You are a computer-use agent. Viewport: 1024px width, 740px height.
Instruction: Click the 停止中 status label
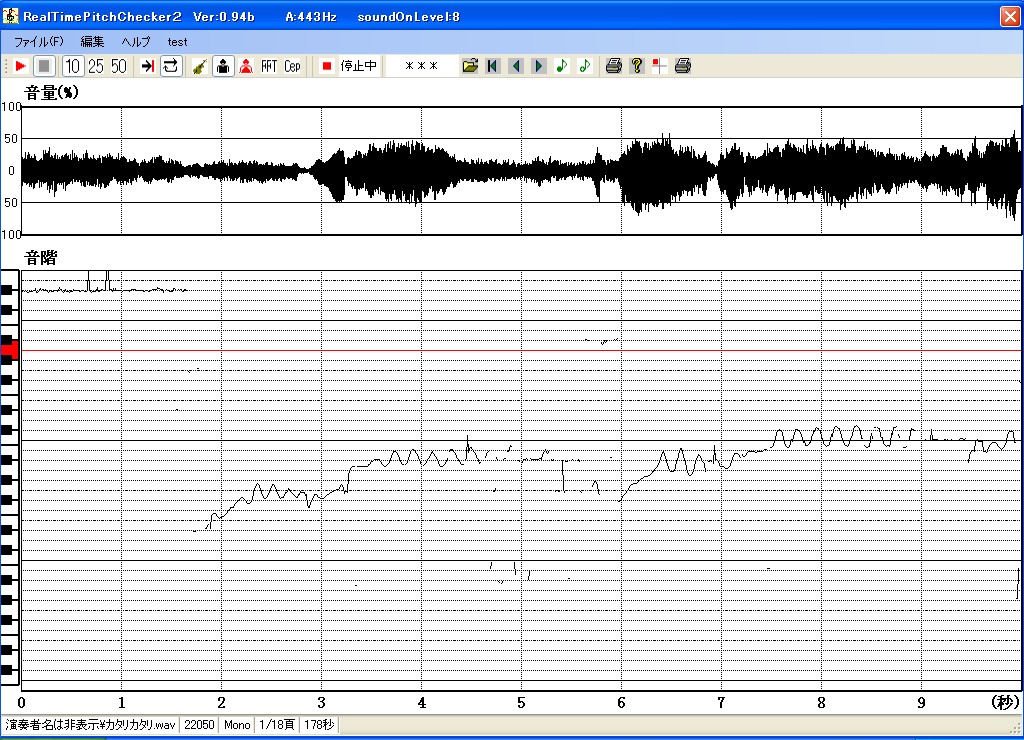coord(359,66)
